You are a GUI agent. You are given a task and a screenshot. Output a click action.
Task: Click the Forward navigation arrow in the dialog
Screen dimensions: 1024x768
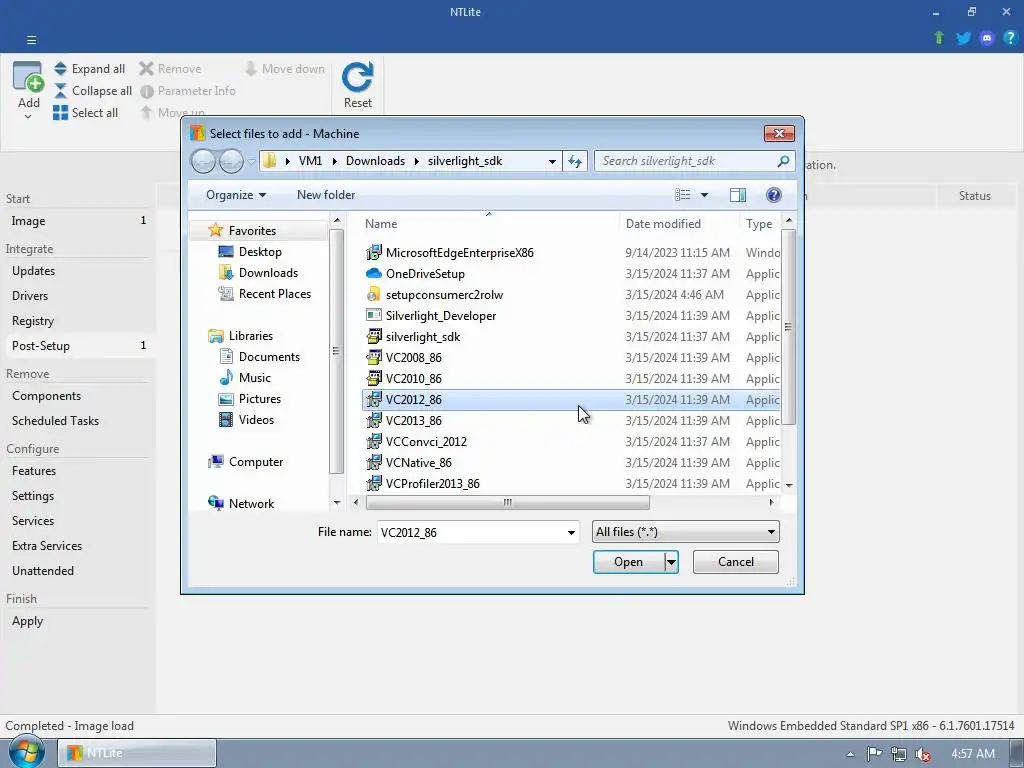(231, 161)
